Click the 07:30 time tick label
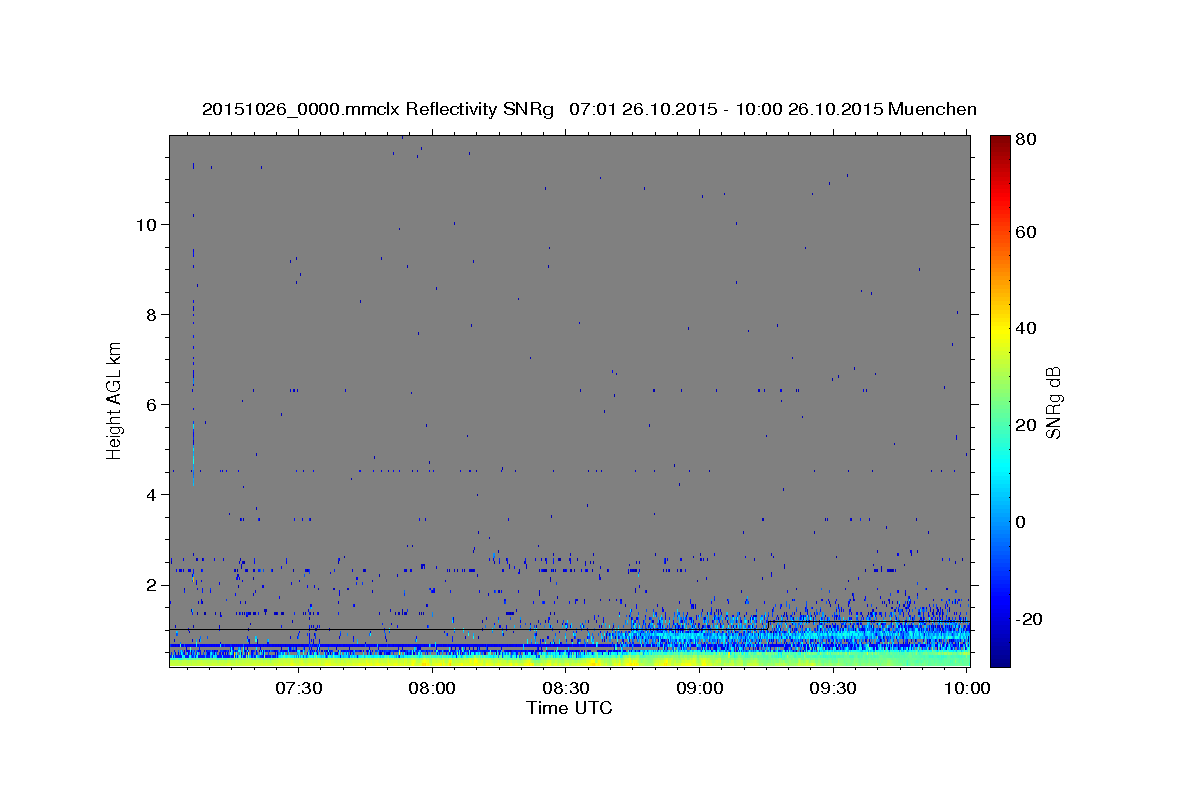The height and width of the screenshot is (800, 1200). point(299,689)
